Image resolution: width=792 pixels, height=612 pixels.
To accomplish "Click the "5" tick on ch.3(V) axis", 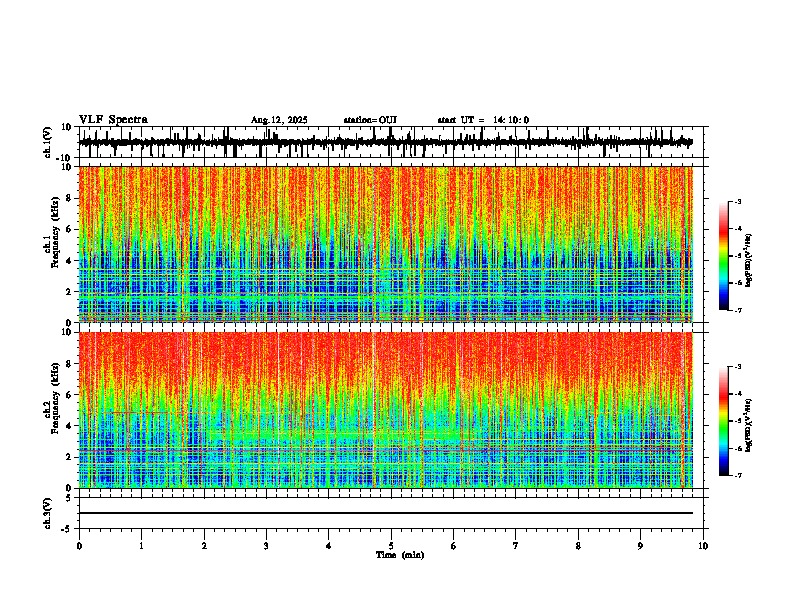I will [70, 498].
